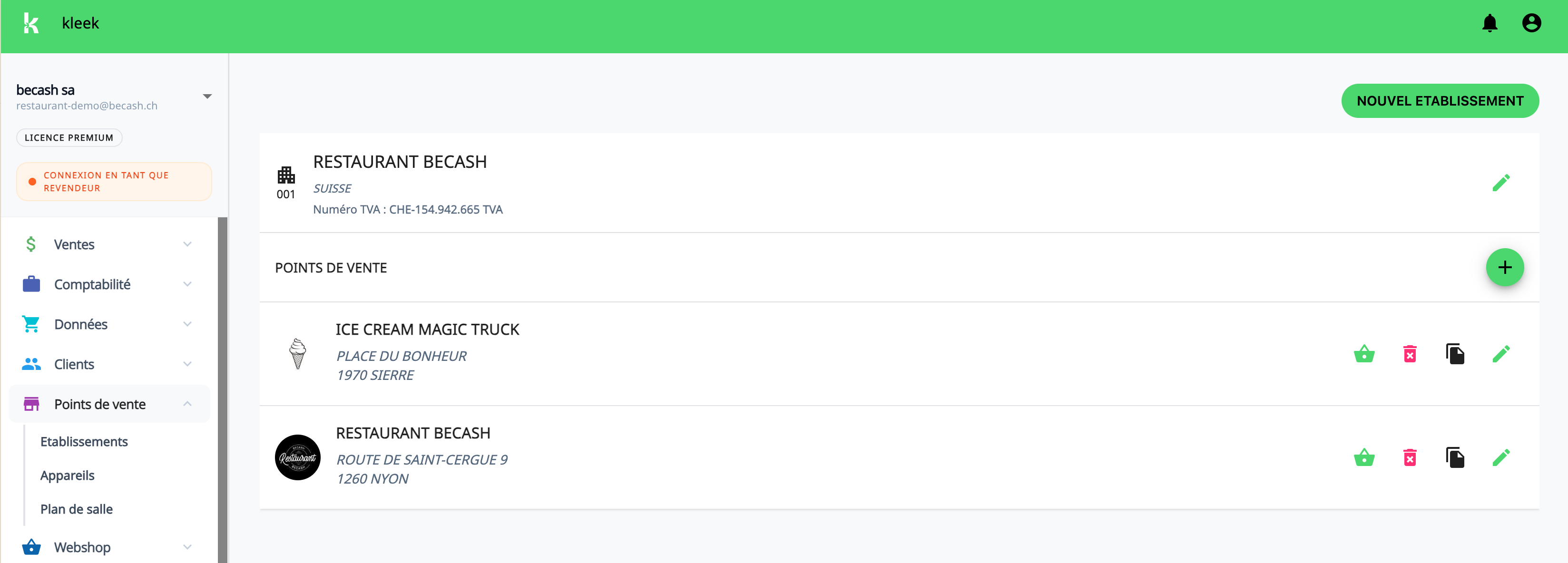
Task: Delete the Restaurant Becash Nyon point of sale
Action: tap(1410, 457)
